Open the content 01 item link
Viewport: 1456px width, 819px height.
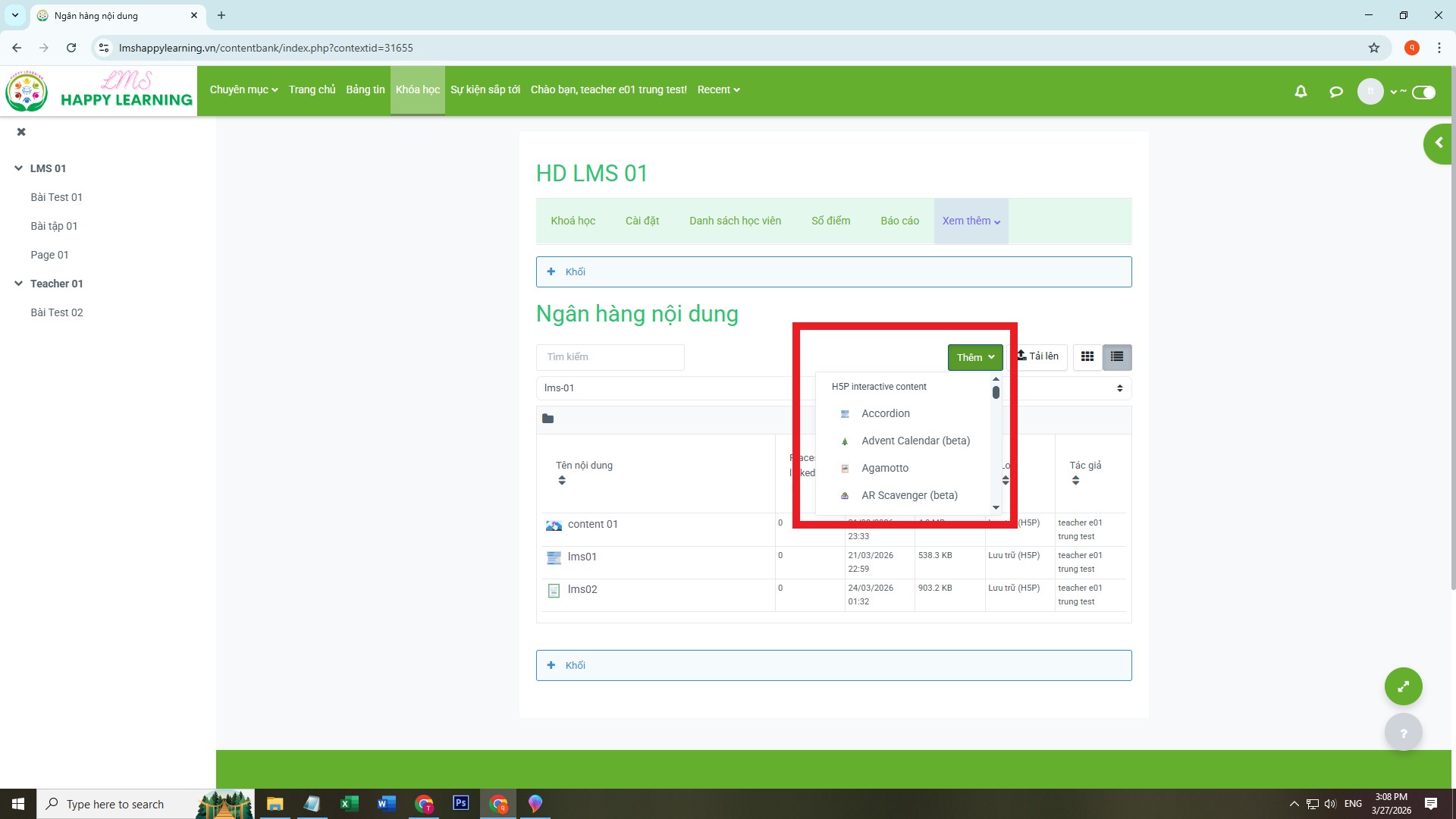[592, 524]
